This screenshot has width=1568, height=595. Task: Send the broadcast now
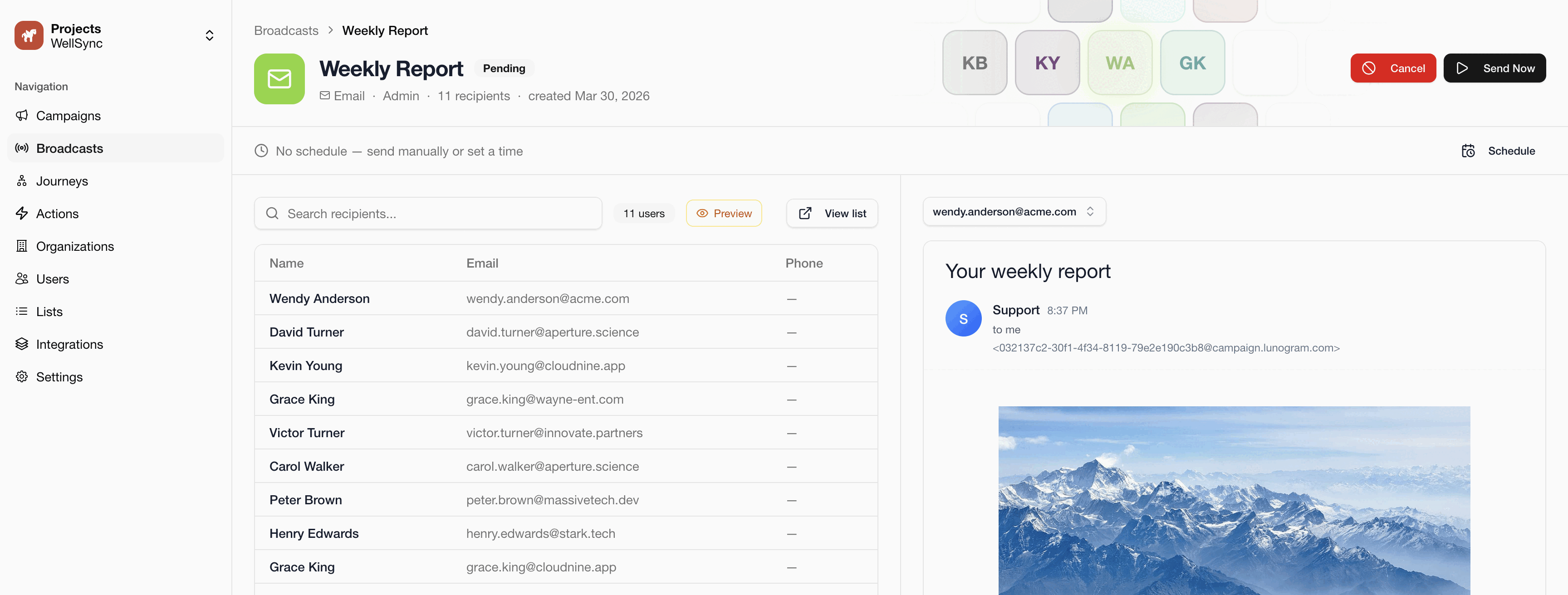1494,68
